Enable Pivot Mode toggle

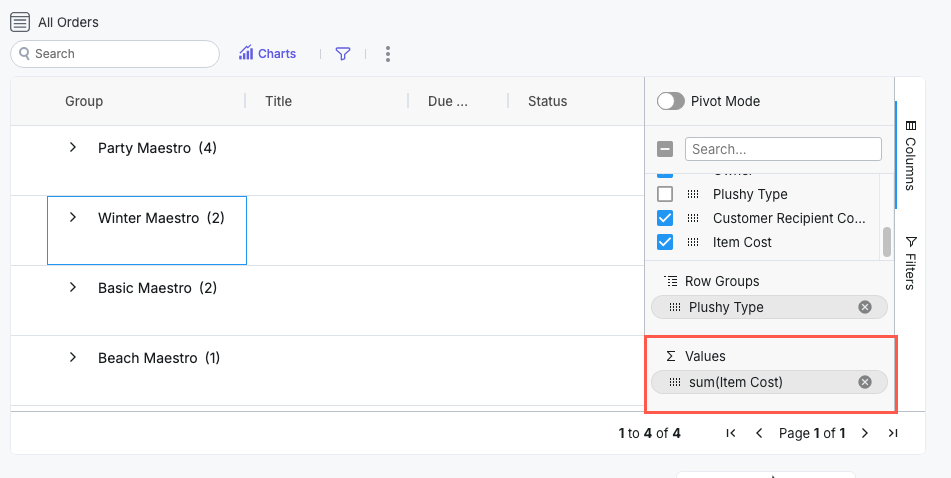coord(671,101)
